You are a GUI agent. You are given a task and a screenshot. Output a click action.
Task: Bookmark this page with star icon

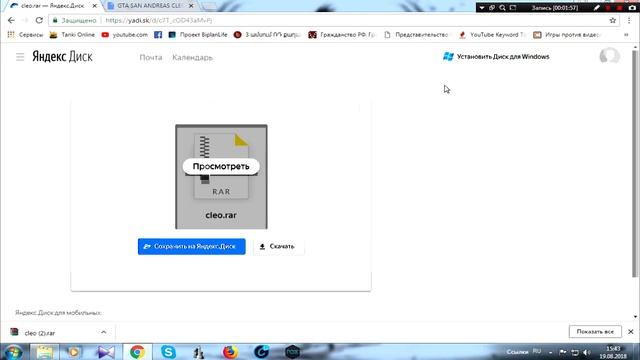(x=613, y=20)
